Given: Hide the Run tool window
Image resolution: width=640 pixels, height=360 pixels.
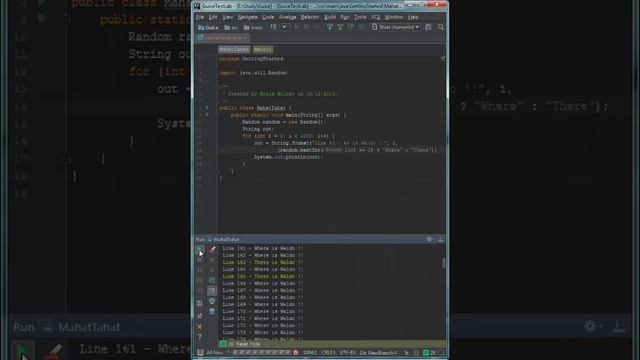Looking at the screenshot, I should [441, 239].
